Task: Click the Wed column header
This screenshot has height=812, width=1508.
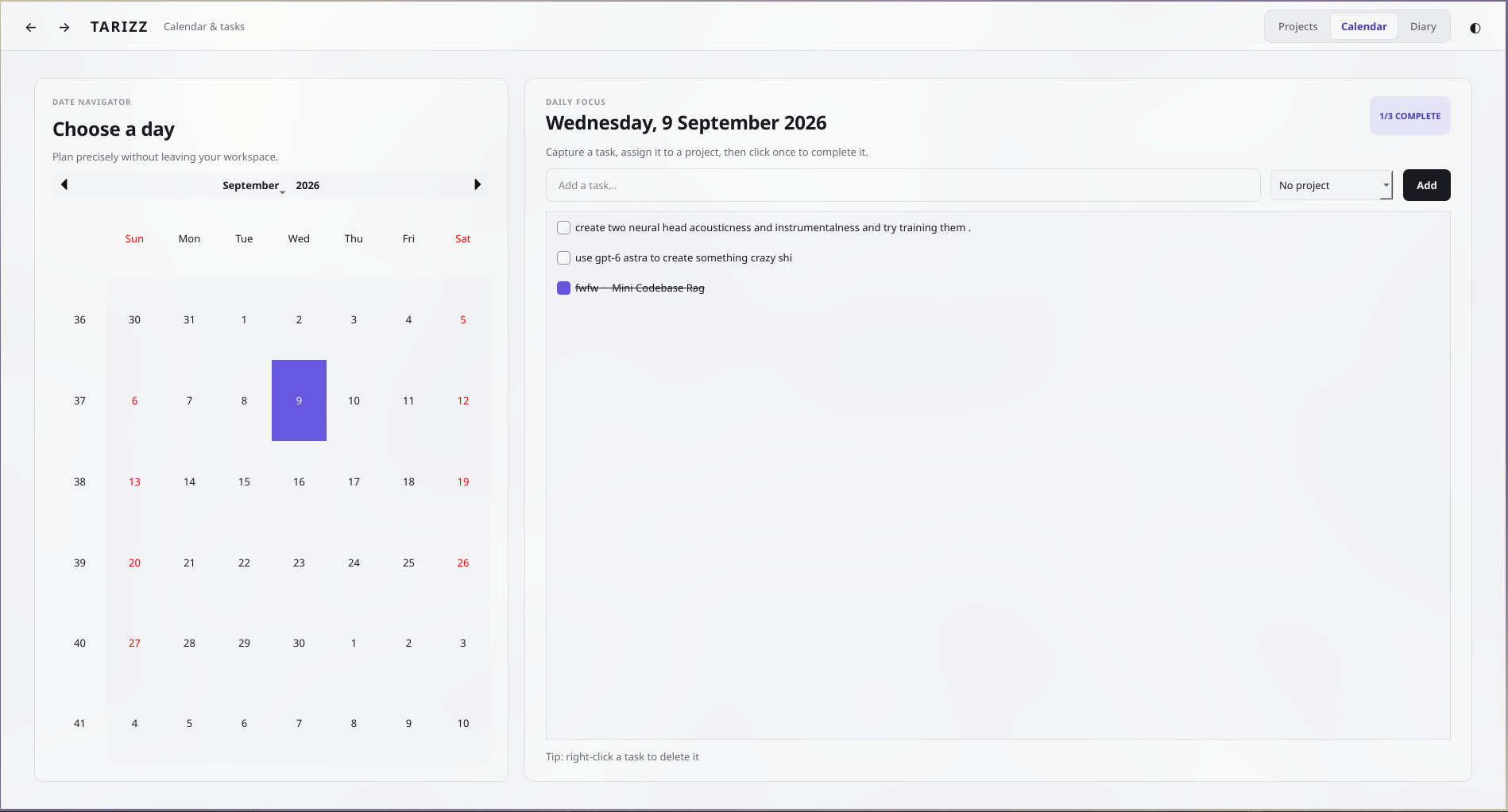Action: pyautogui.click(x=299, y=238)
